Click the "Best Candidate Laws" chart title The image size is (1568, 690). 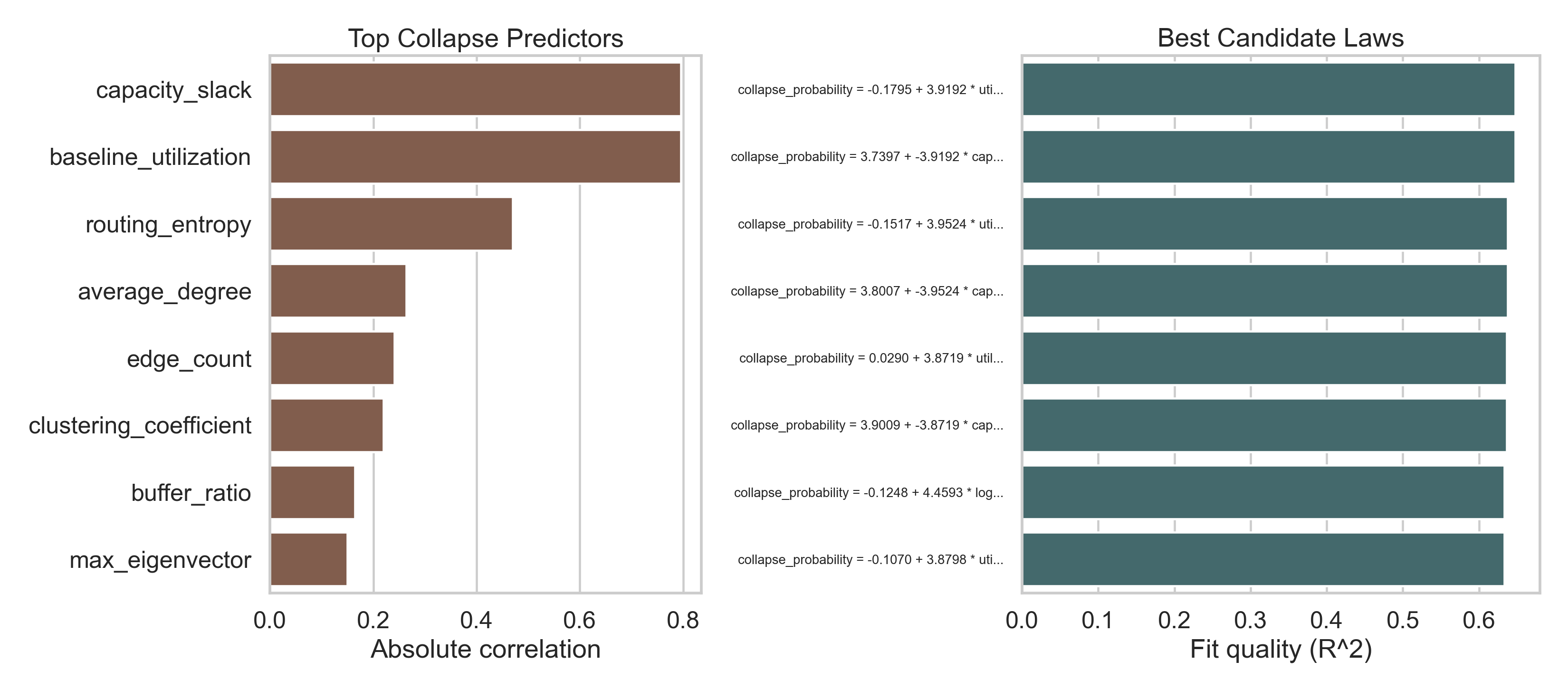pyautogui.click(x=1280, y=38)
